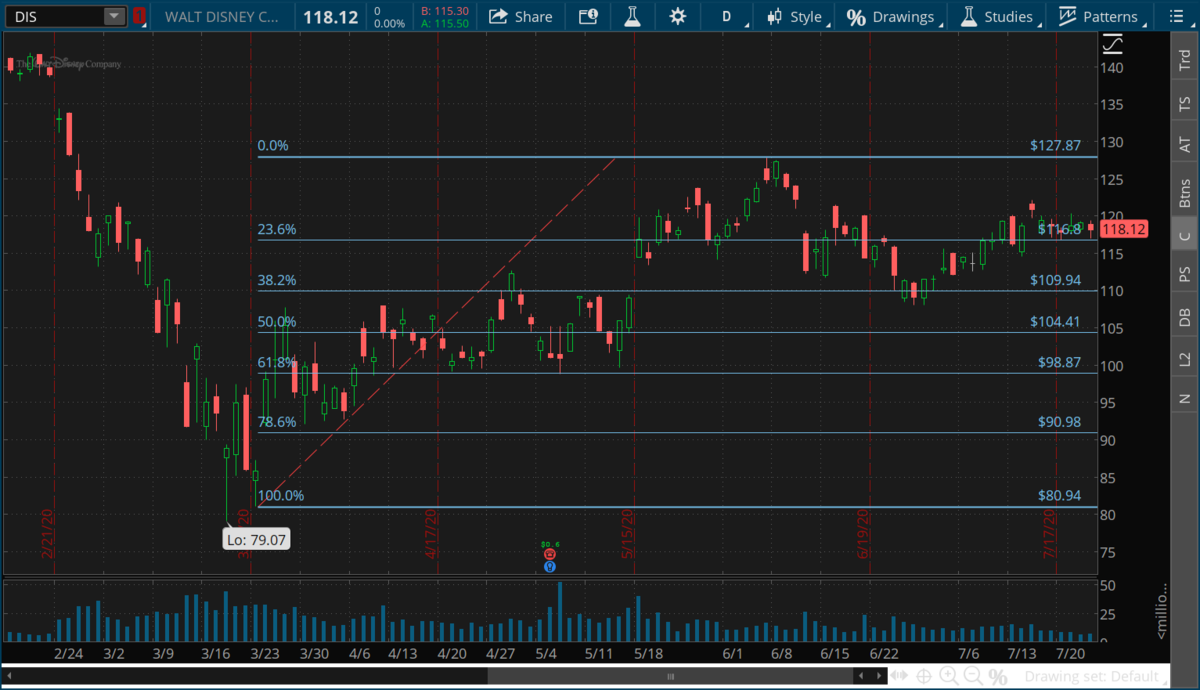This screenshot has width=1200, height=690.
Task: Click the scroll-right arrow below chart
Action: click(x=877, y=677)
